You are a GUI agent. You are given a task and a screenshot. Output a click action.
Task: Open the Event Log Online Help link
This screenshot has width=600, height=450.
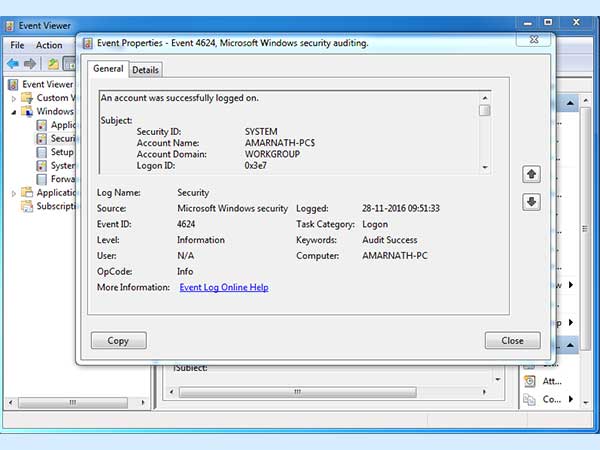(x=223, y=288)
